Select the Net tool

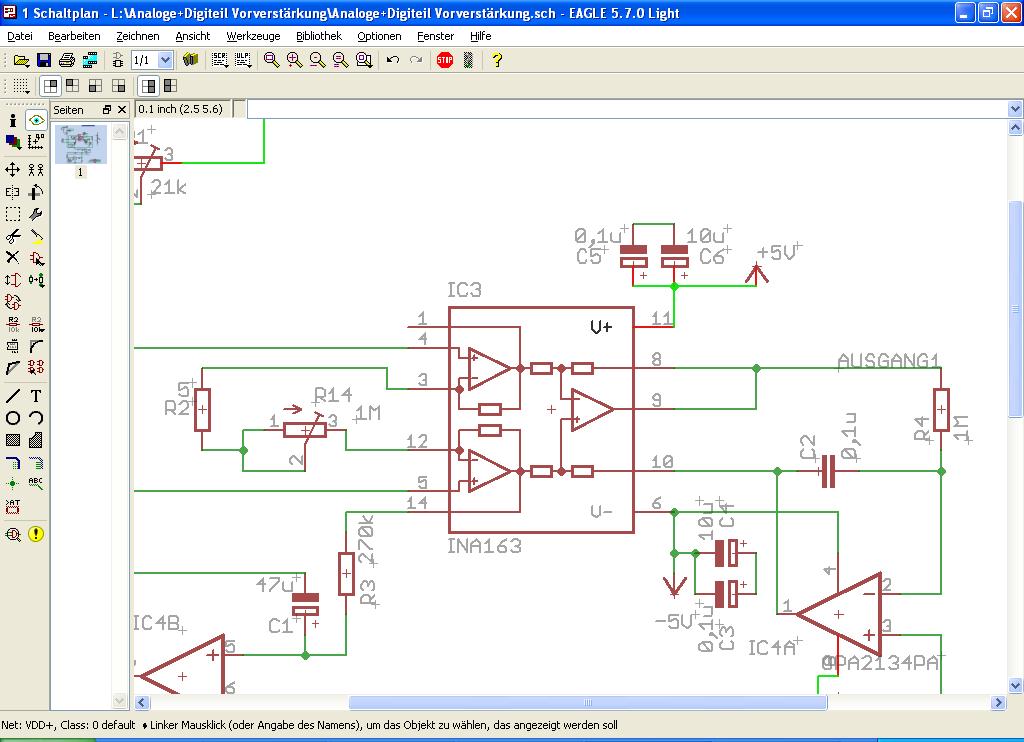click(36, 462)
